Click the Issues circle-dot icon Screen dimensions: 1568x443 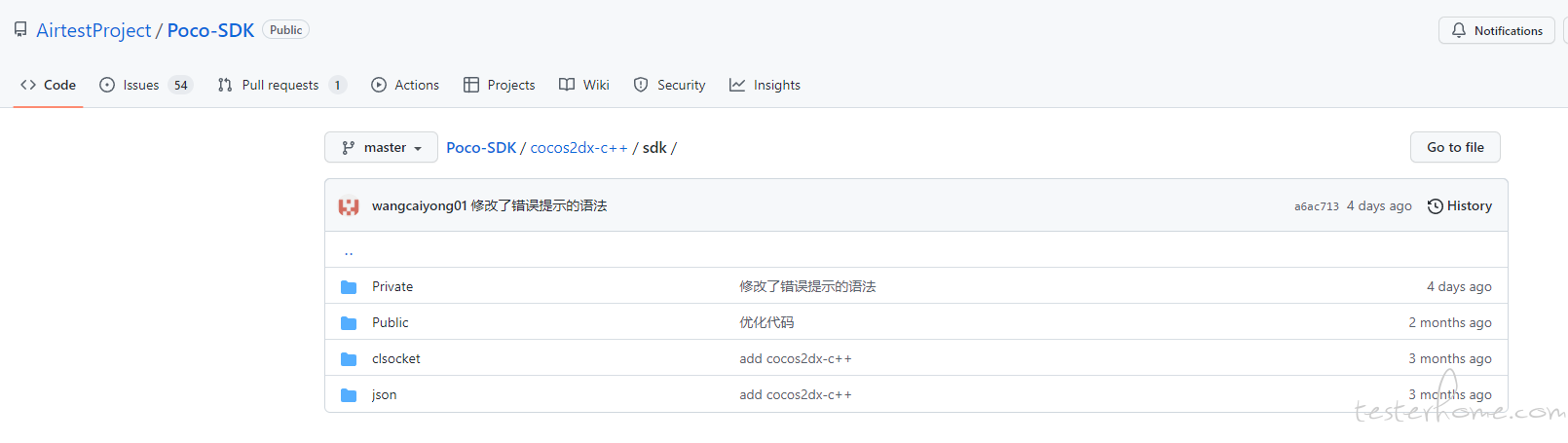107,85
